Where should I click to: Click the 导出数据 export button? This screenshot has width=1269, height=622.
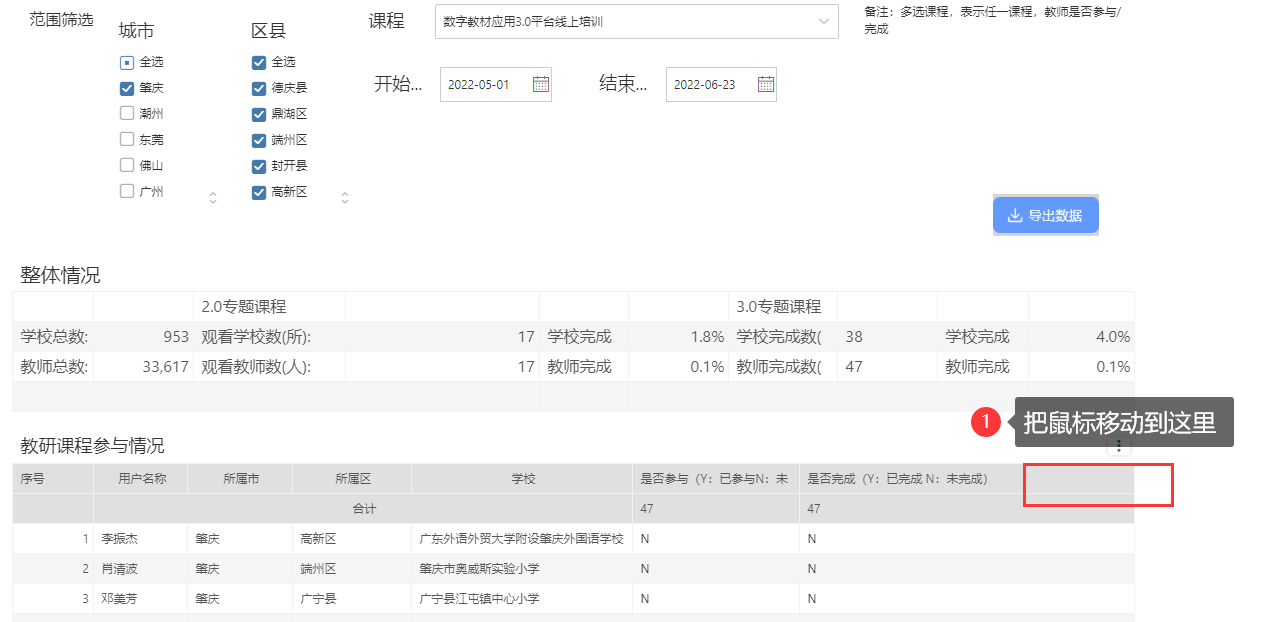click(x=1045, y=214)
